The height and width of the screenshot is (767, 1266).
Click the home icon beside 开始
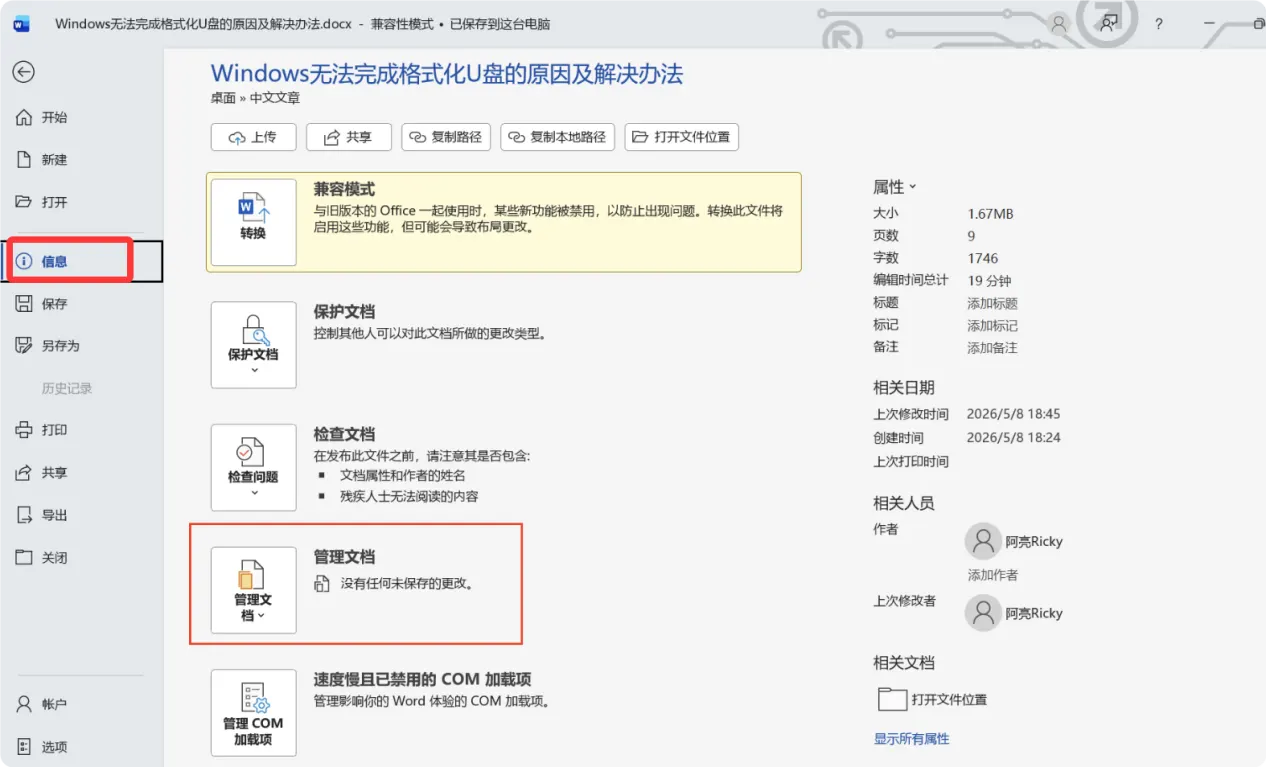click(24, 117)
